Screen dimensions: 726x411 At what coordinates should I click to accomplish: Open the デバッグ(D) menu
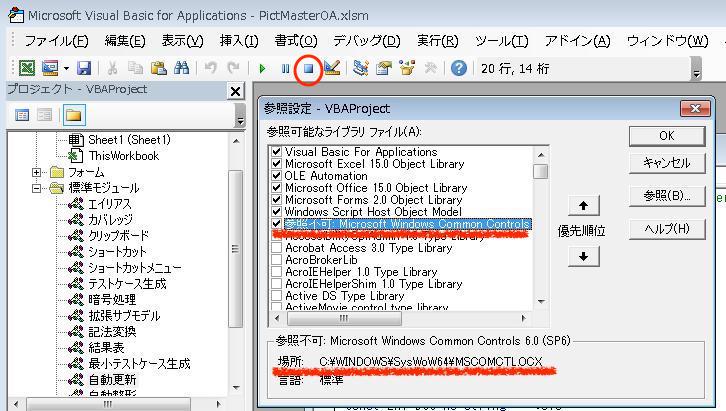tap(367, 41)
